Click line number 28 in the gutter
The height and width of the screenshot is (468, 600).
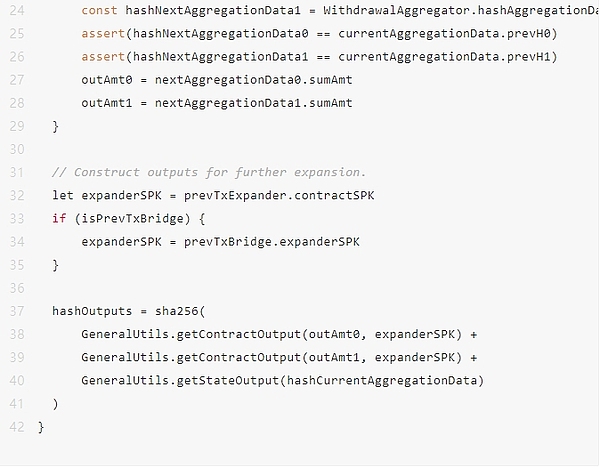[16, 103]
